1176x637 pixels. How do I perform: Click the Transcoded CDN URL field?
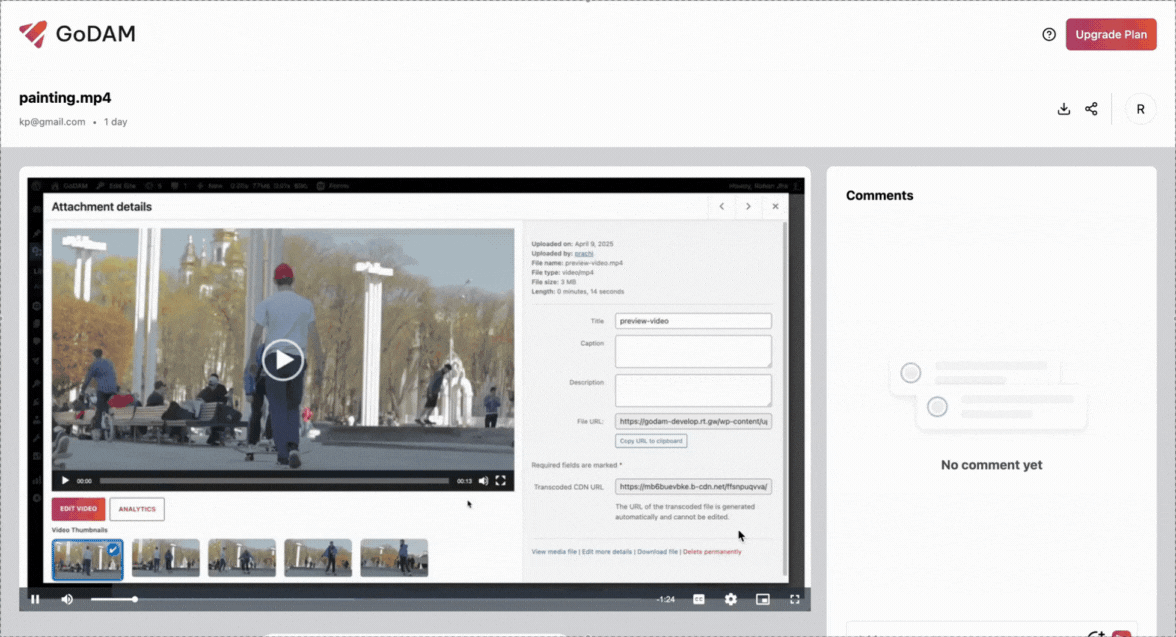click(x=693, y=487)
